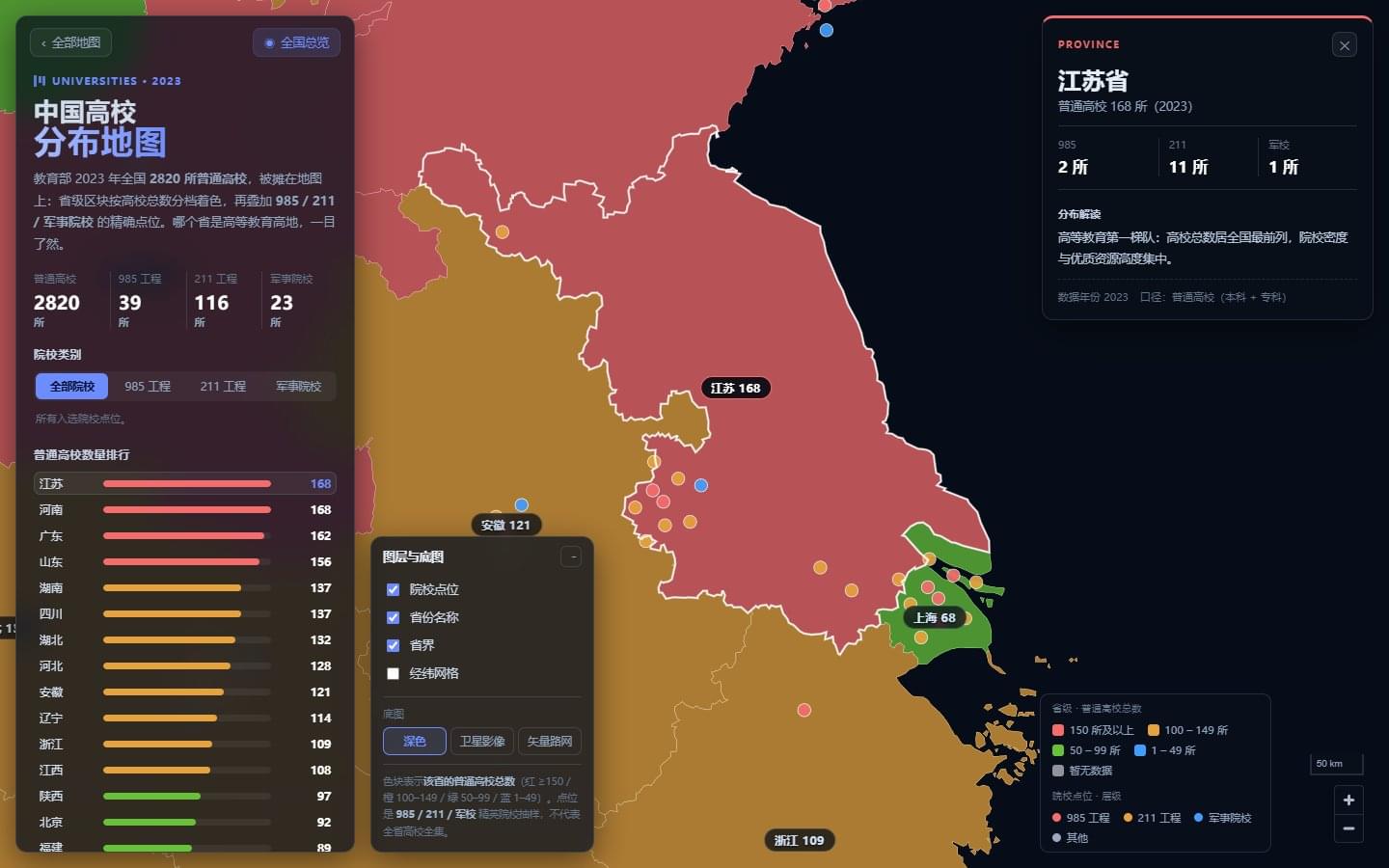Open the 全国总览 national overview
The height and width of the screenshot is (868, 1389).
coord(297,42)
